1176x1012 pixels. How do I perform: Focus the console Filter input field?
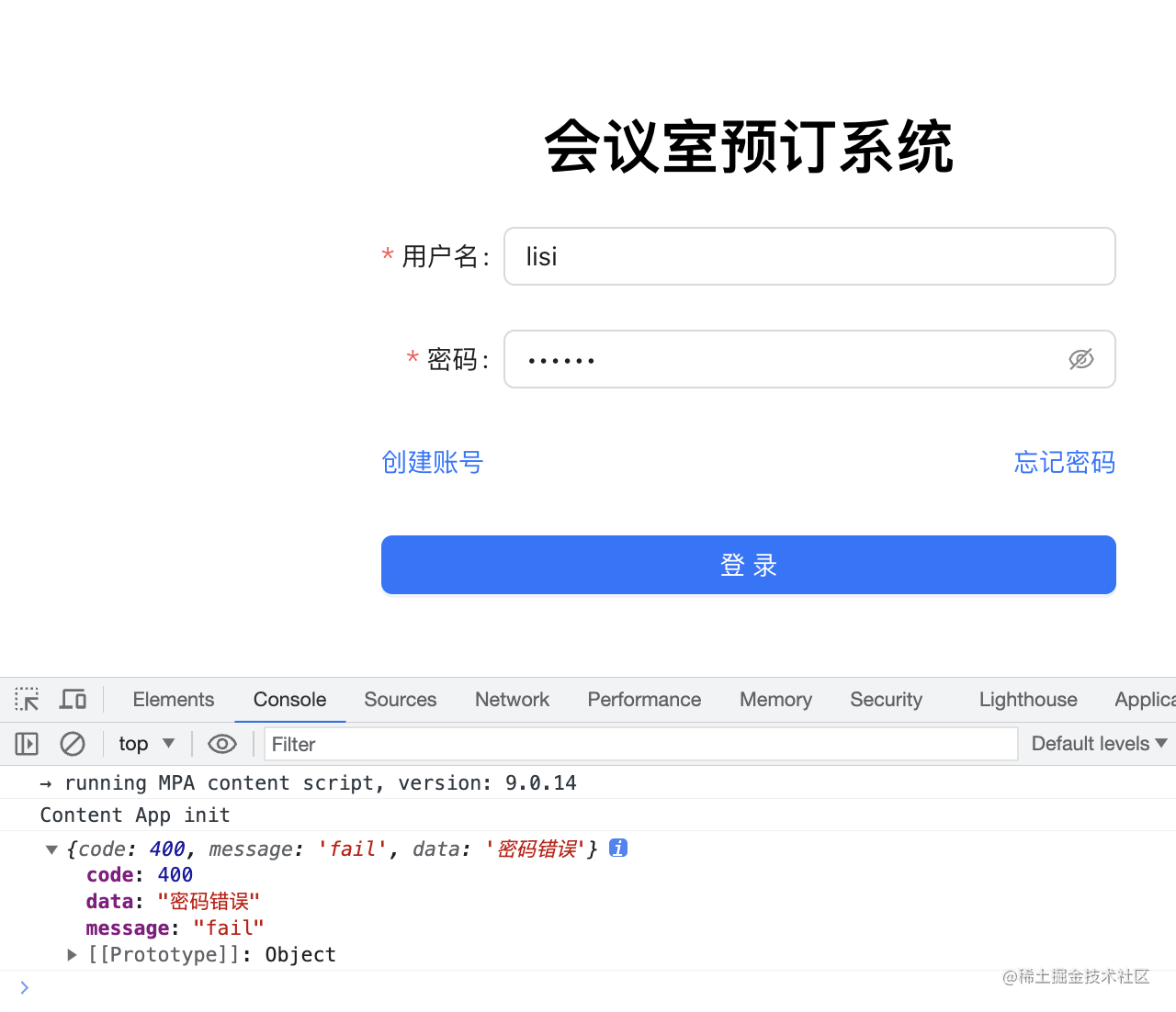641,744
